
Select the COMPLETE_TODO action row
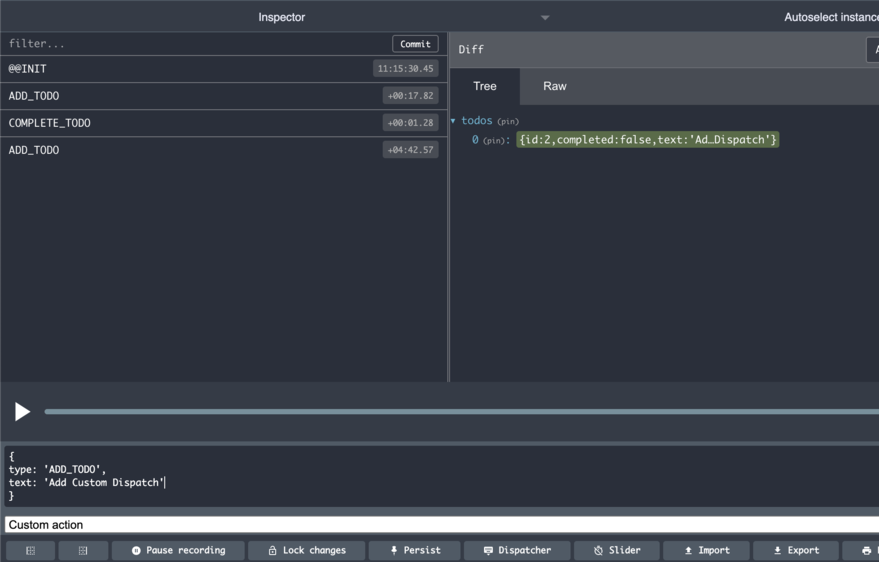click(x=224, y=123)
